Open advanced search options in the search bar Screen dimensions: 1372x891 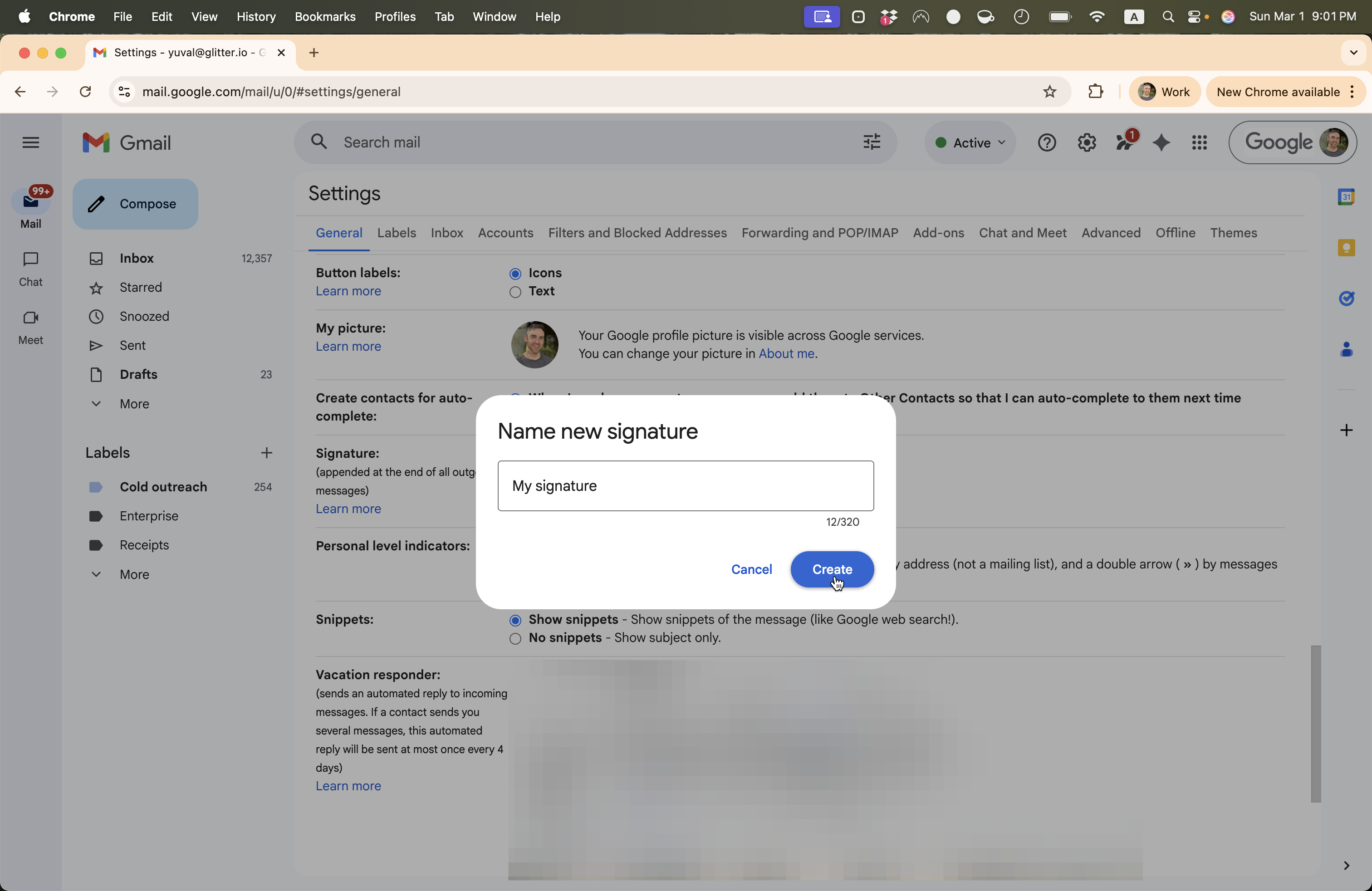(x=871, y=142)
